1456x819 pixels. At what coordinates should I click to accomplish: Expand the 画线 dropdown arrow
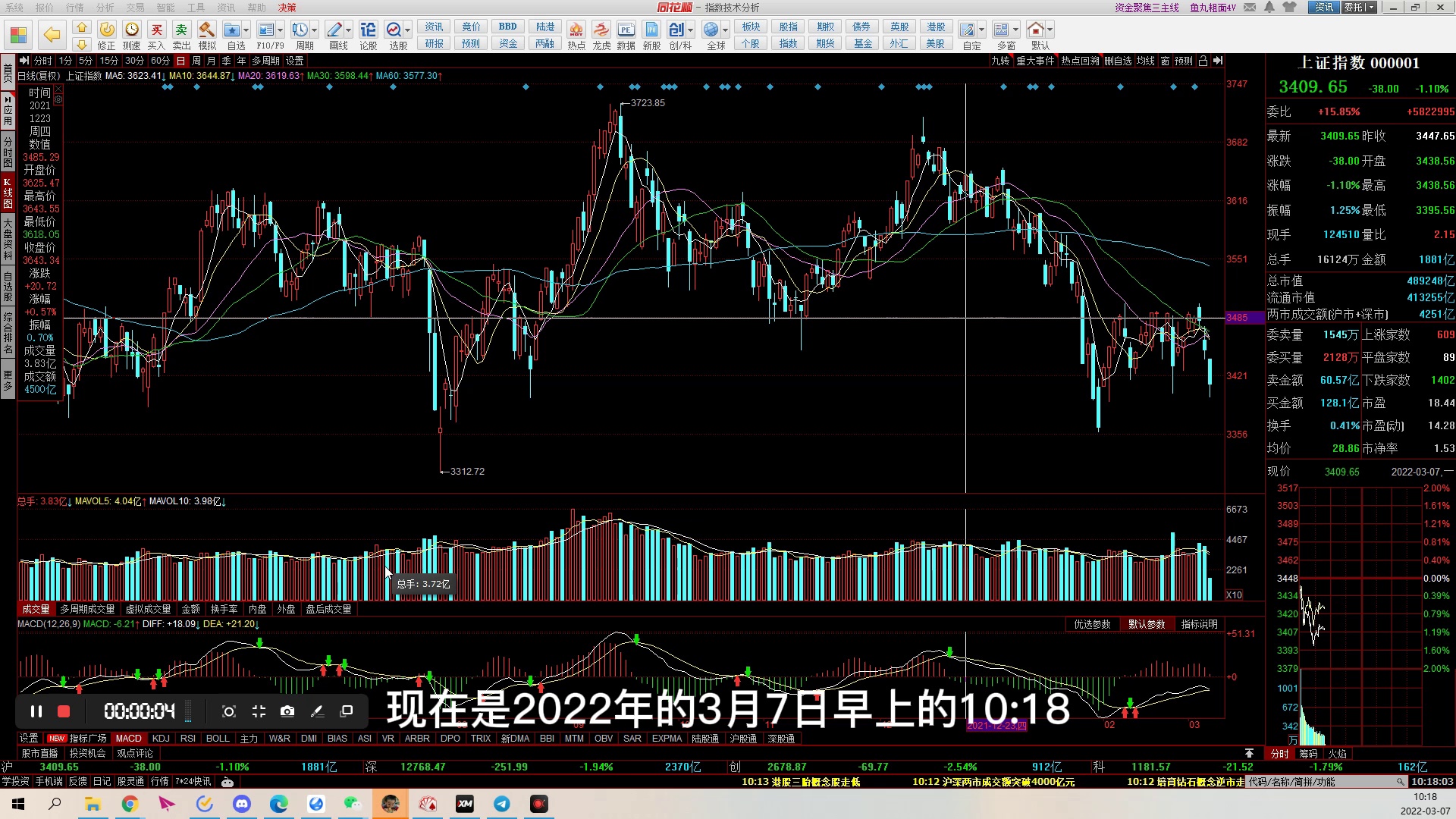pyautogui.click(x=349, y=30)
